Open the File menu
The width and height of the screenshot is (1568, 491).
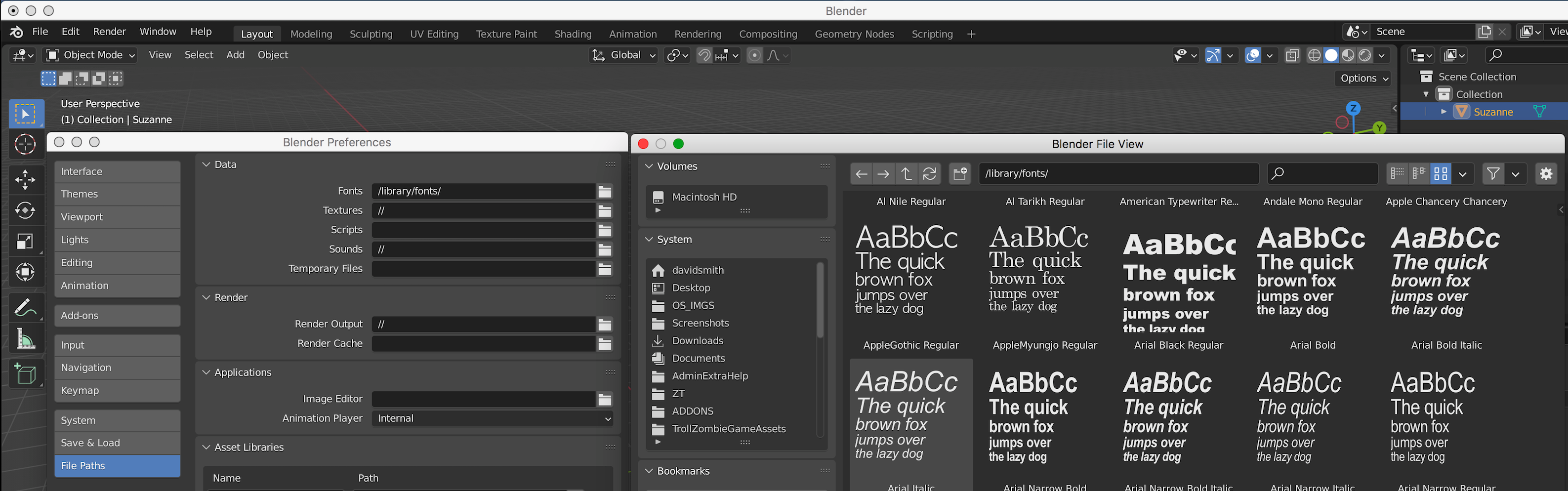(40, 32)
